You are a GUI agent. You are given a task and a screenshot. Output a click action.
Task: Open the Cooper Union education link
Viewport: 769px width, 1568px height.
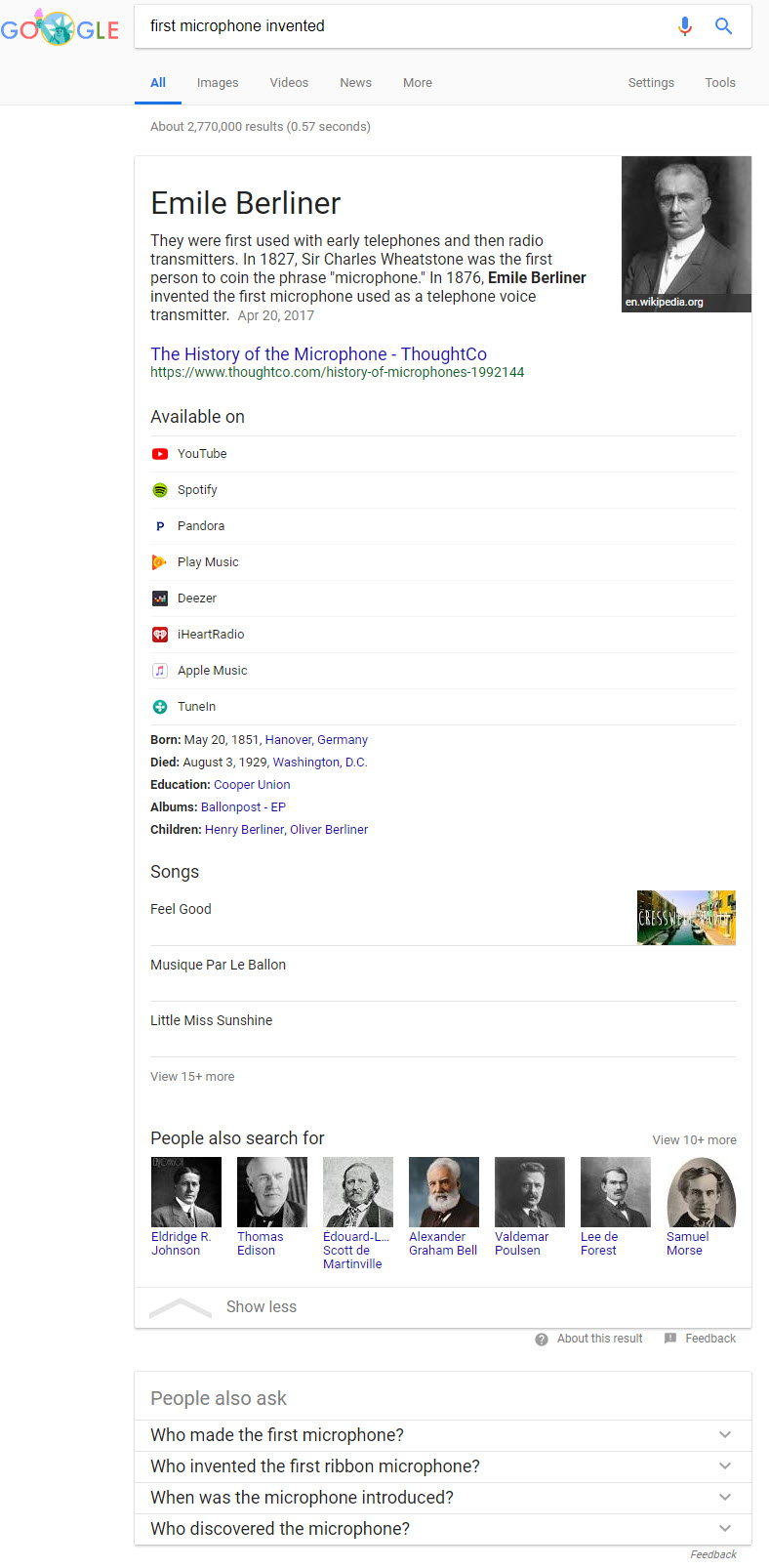tap(252, 785)
